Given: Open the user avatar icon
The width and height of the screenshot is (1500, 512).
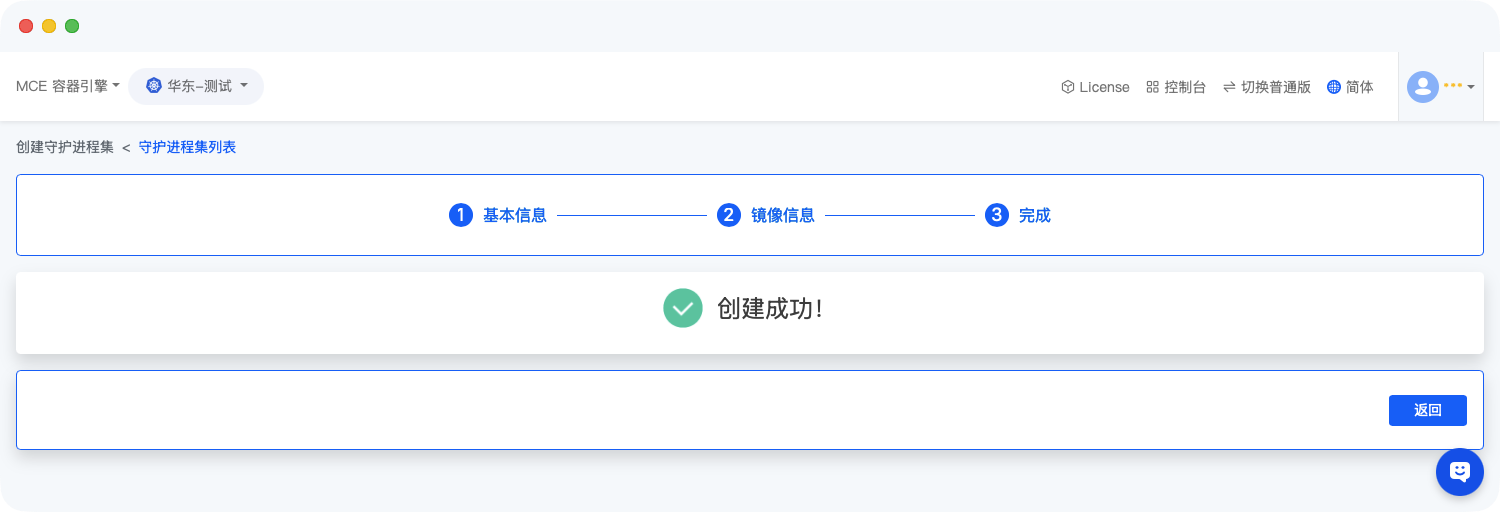Looking at the screenshot, I should coord(1422,87).
